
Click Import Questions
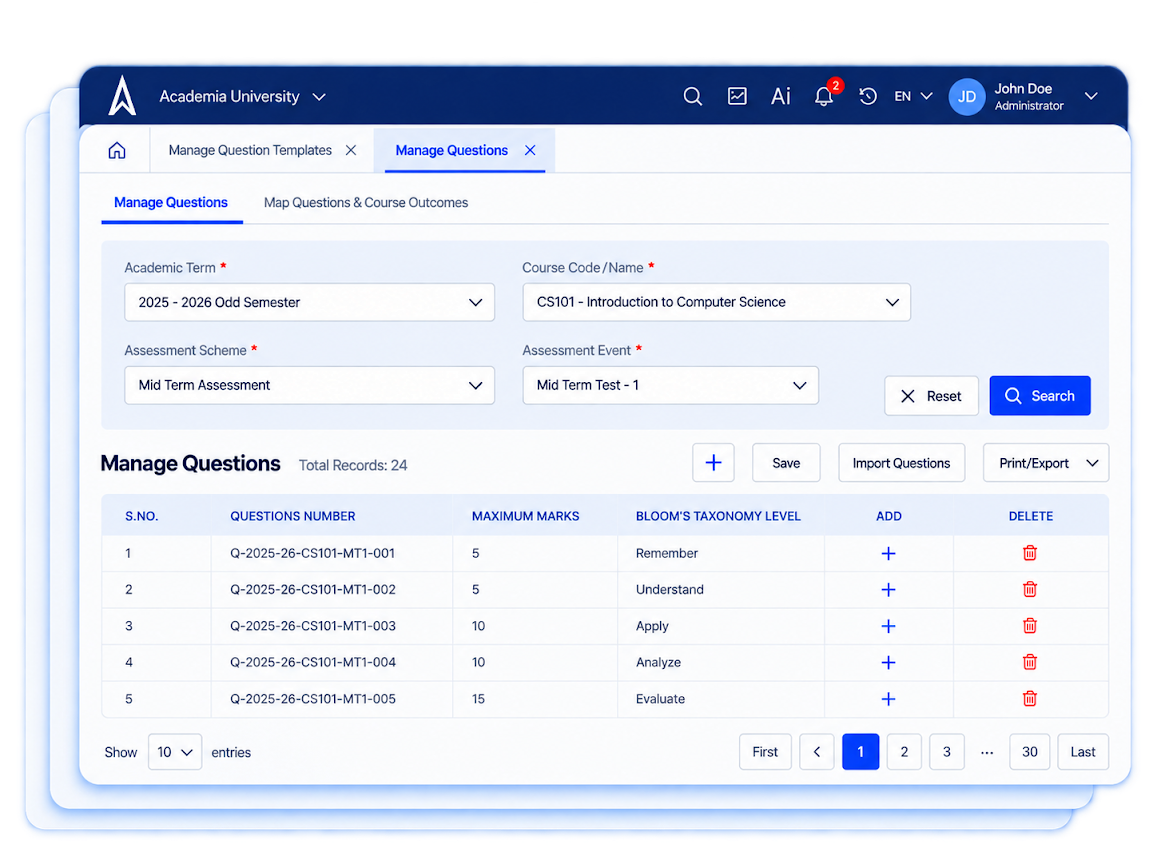coord(902,463)
